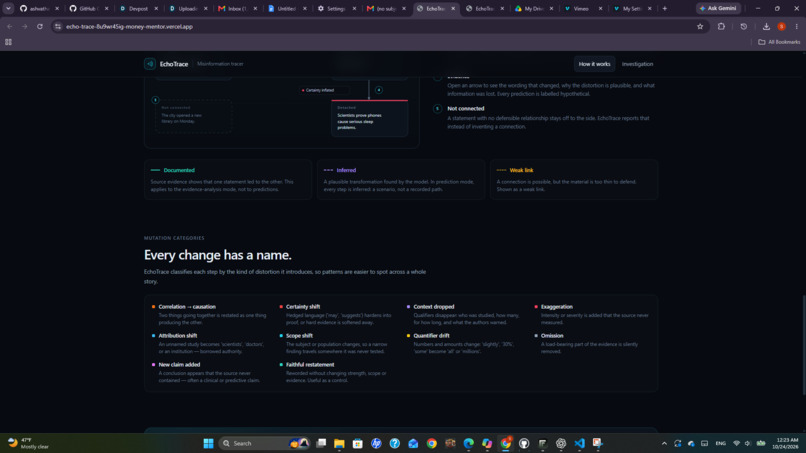The image size is (806, 453).
Task: Open the Investigation page
Action: tap(637, 64)
